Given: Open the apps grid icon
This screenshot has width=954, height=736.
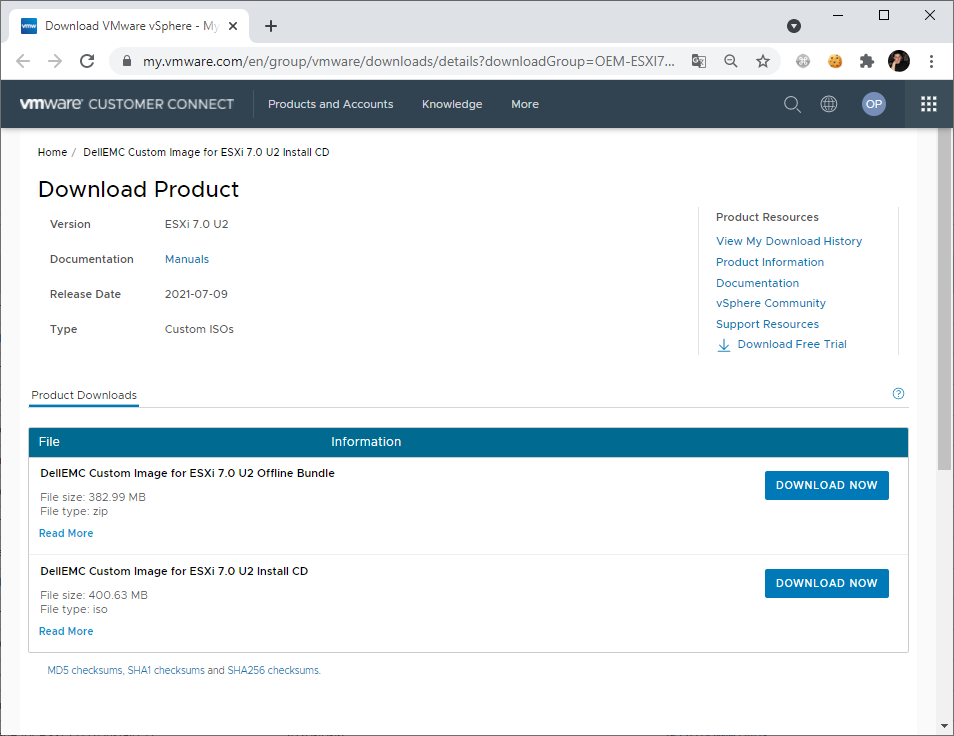Looking at the screenshot, I should point(928,104).
